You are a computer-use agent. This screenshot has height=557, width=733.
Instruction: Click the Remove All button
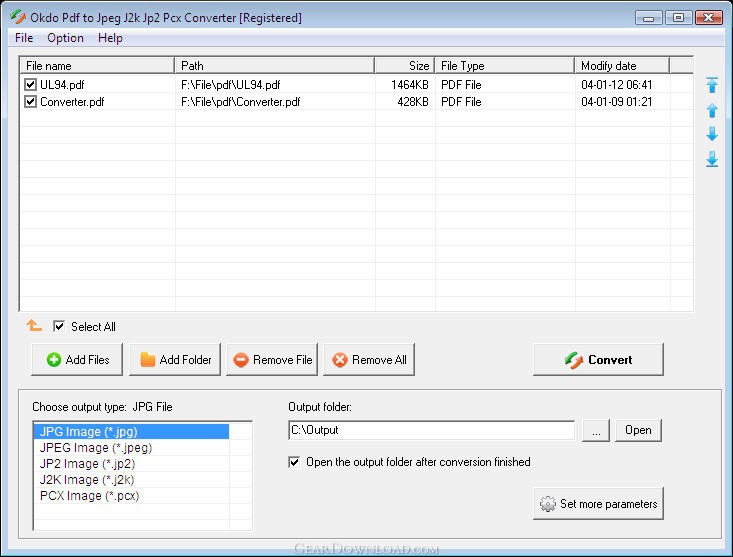coord(369,359)
